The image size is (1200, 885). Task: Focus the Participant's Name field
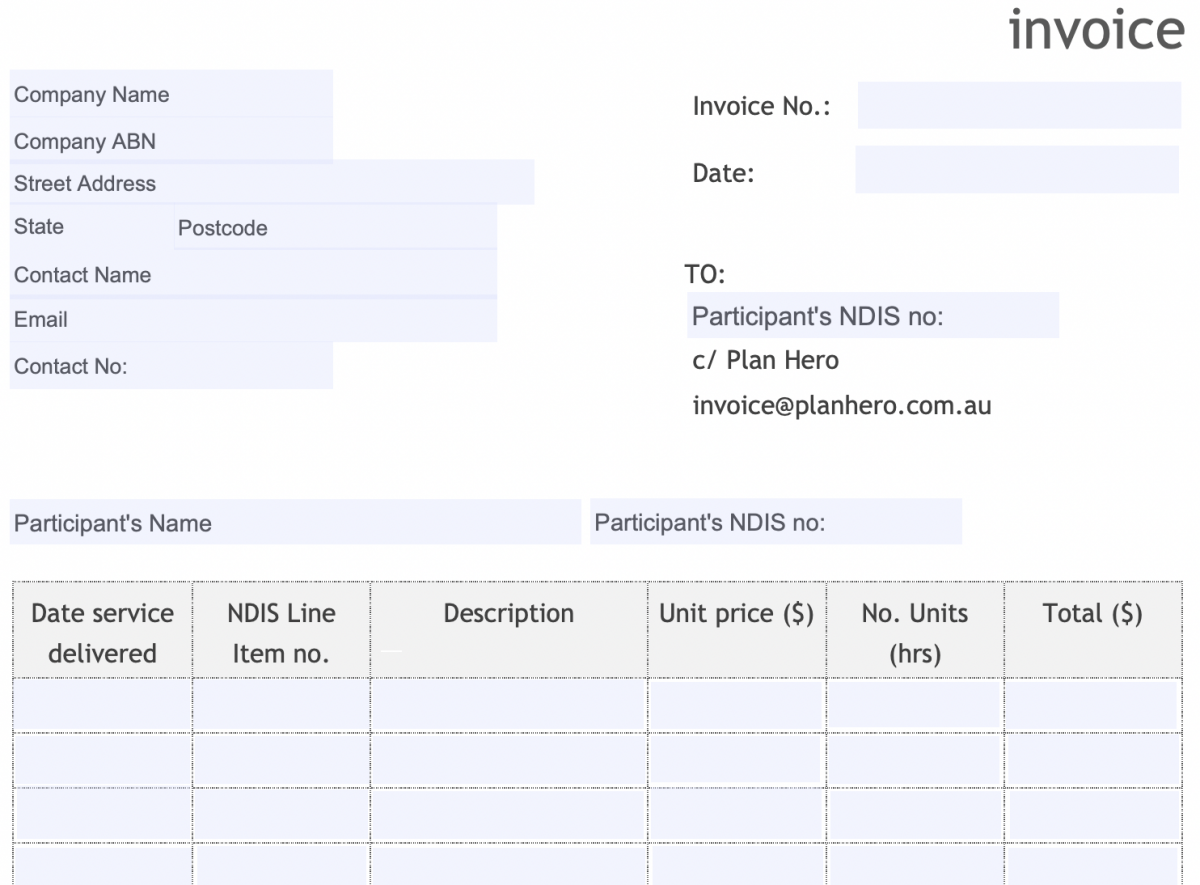[x=295, y=522]
